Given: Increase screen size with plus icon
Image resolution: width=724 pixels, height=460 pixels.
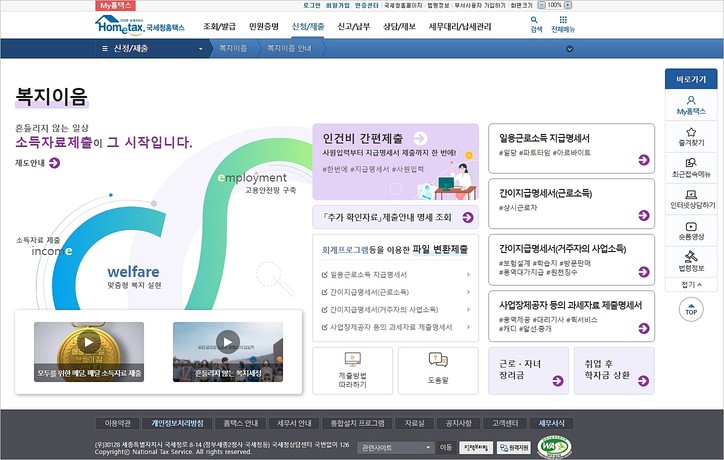Looking at the screenshot, I should pyautogui.click(x=568, y=5).
